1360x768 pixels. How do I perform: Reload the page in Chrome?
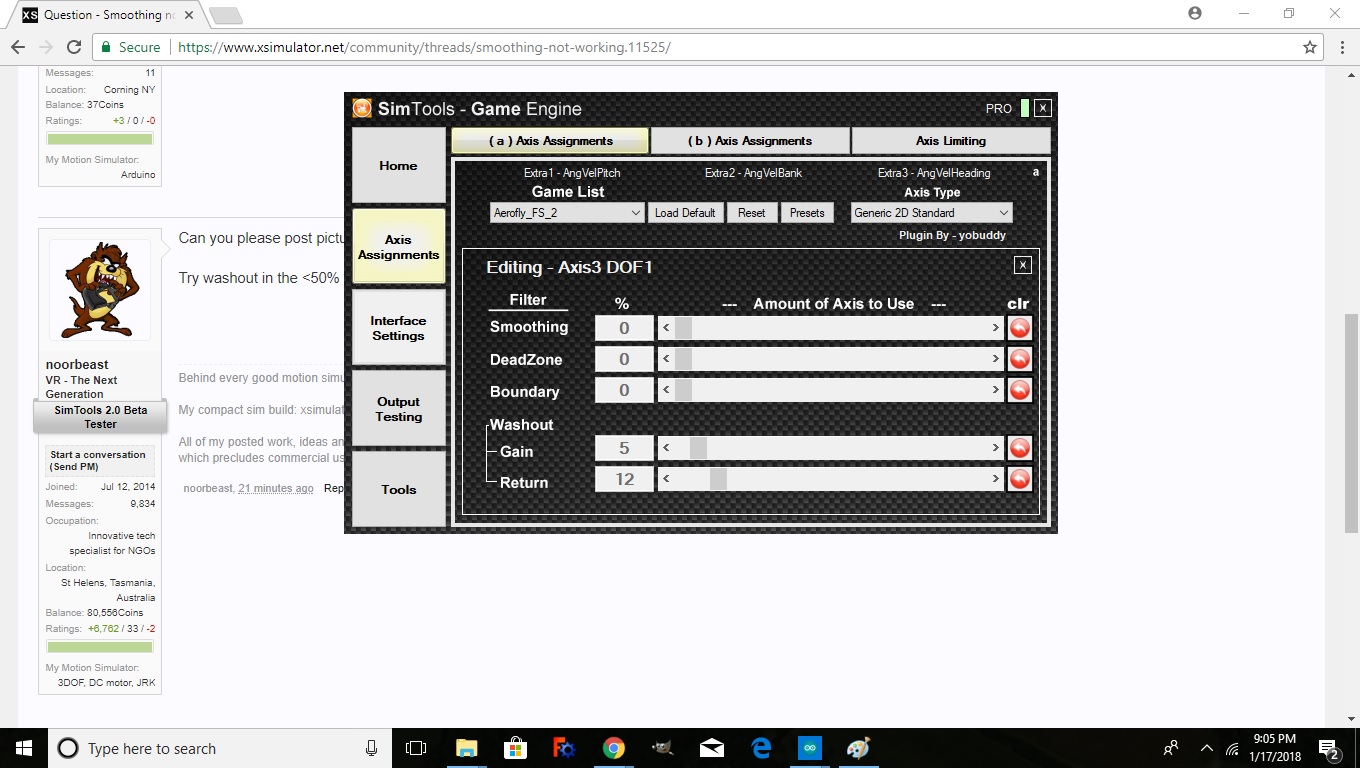click(x=73, y=47)
